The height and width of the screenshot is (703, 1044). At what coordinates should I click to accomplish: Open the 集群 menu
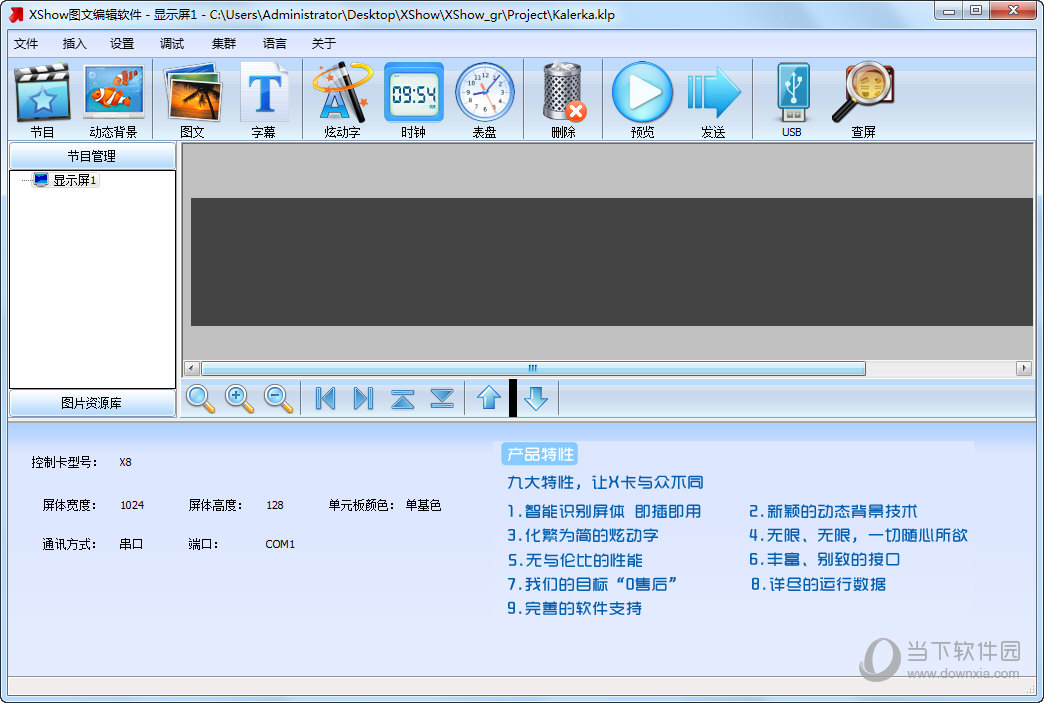pos(224,44)
